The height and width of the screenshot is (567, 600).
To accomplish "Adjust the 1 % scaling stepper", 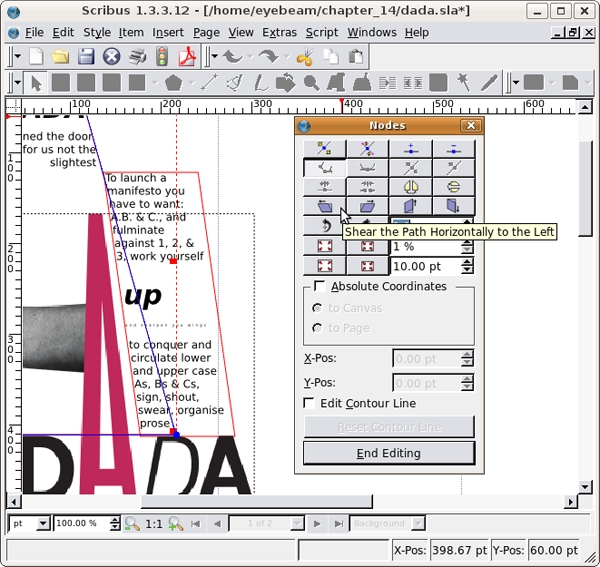I will pyautogui.click(x=467, y=246).
